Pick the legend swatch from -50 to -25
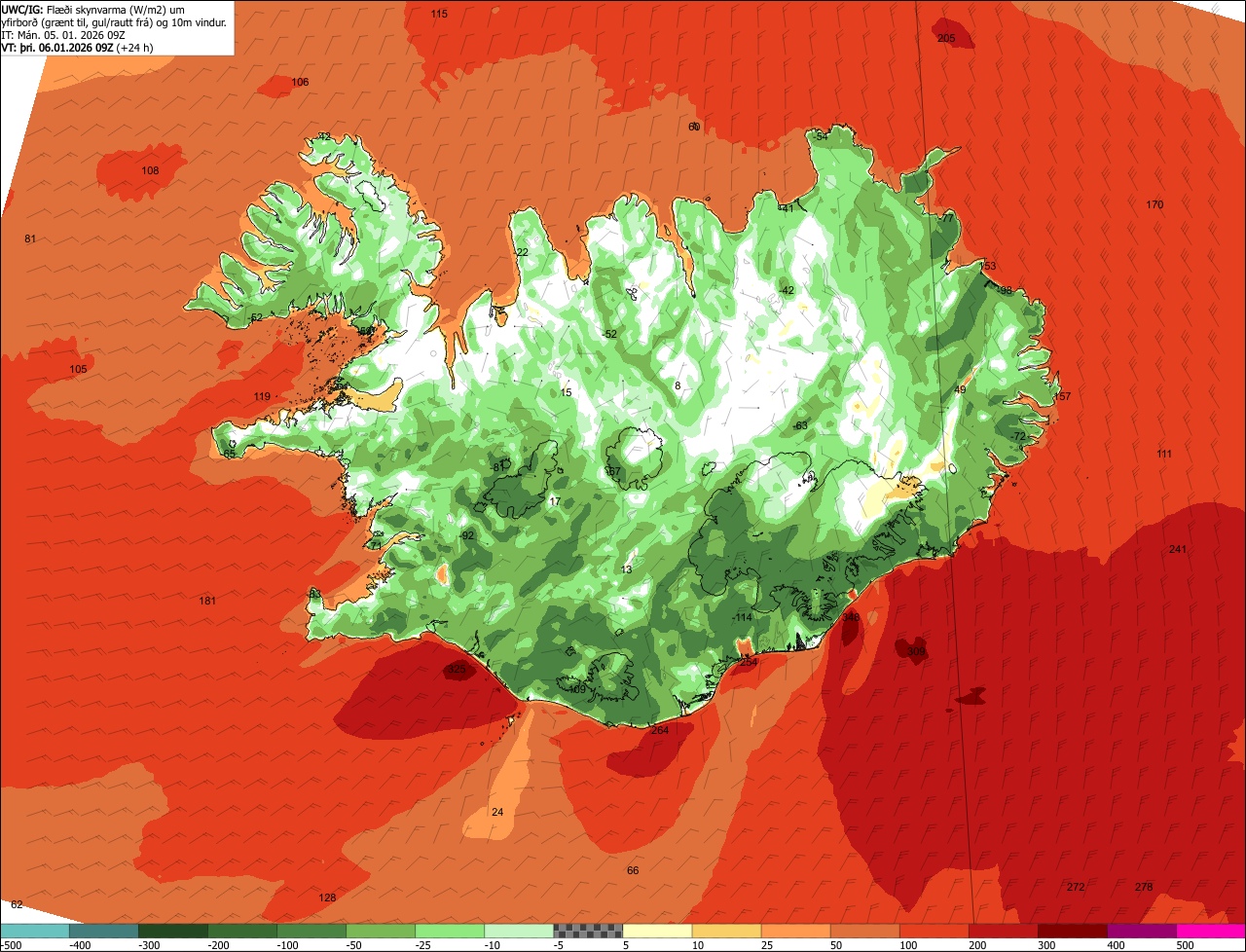Screen dimensions: 1246x952 click(x=380, y=931)
